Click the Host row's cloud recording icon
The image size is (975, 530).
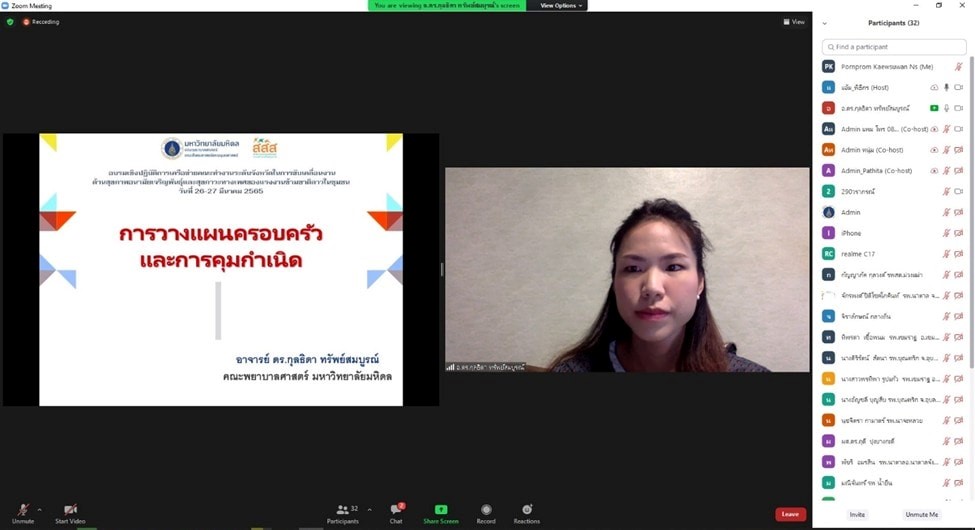(x=934, y=88)
